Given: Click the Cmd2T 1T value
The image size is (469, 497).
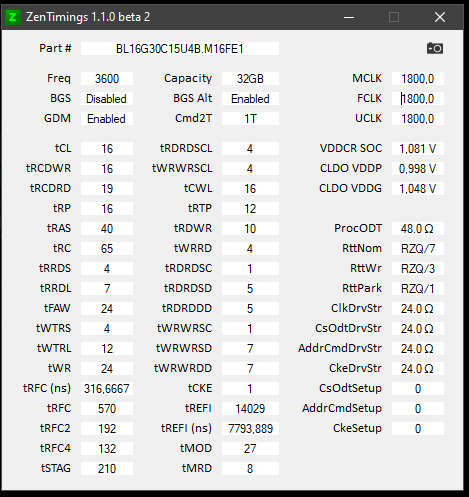Looking at the screenshot, I should tap(250, 119).
